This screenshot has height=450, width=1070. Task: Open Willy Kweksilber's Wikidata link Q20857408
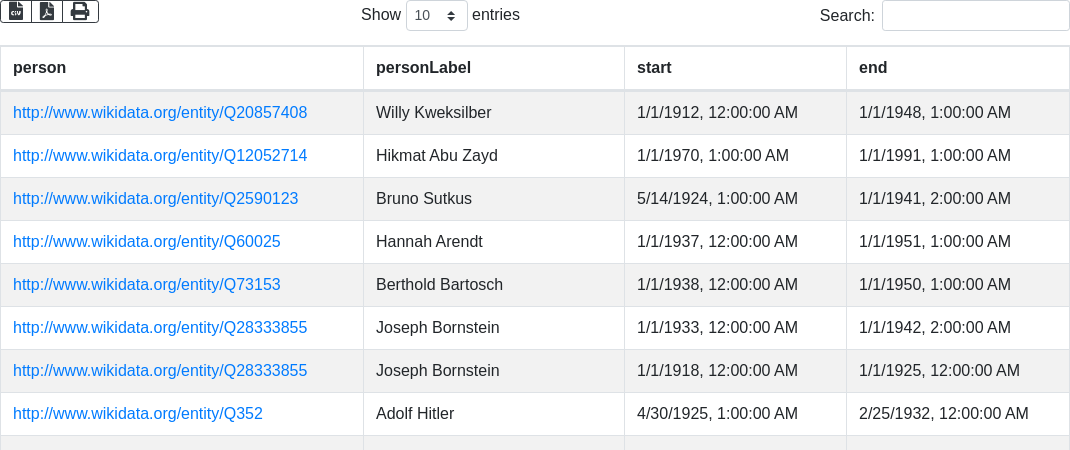pyautogui.click(x=160, y=112)
